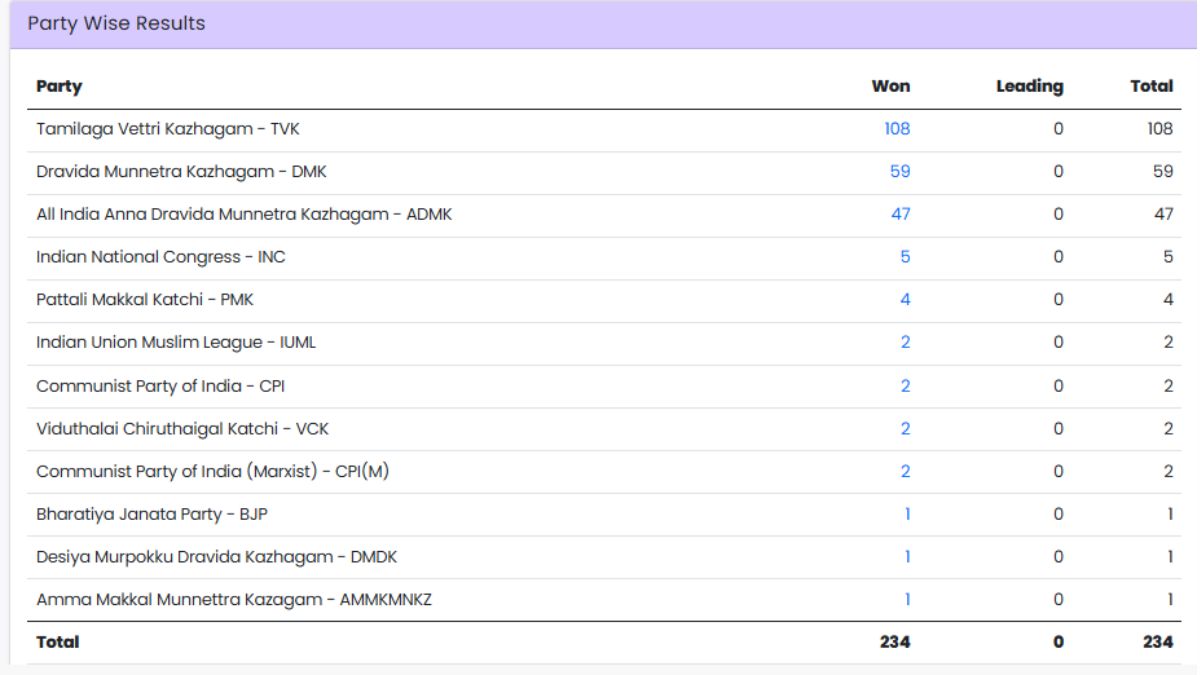Select Bharatiya Janata Party - BJP name
This screenshot has height=675, width=1200.
click(x=152, y=514)
